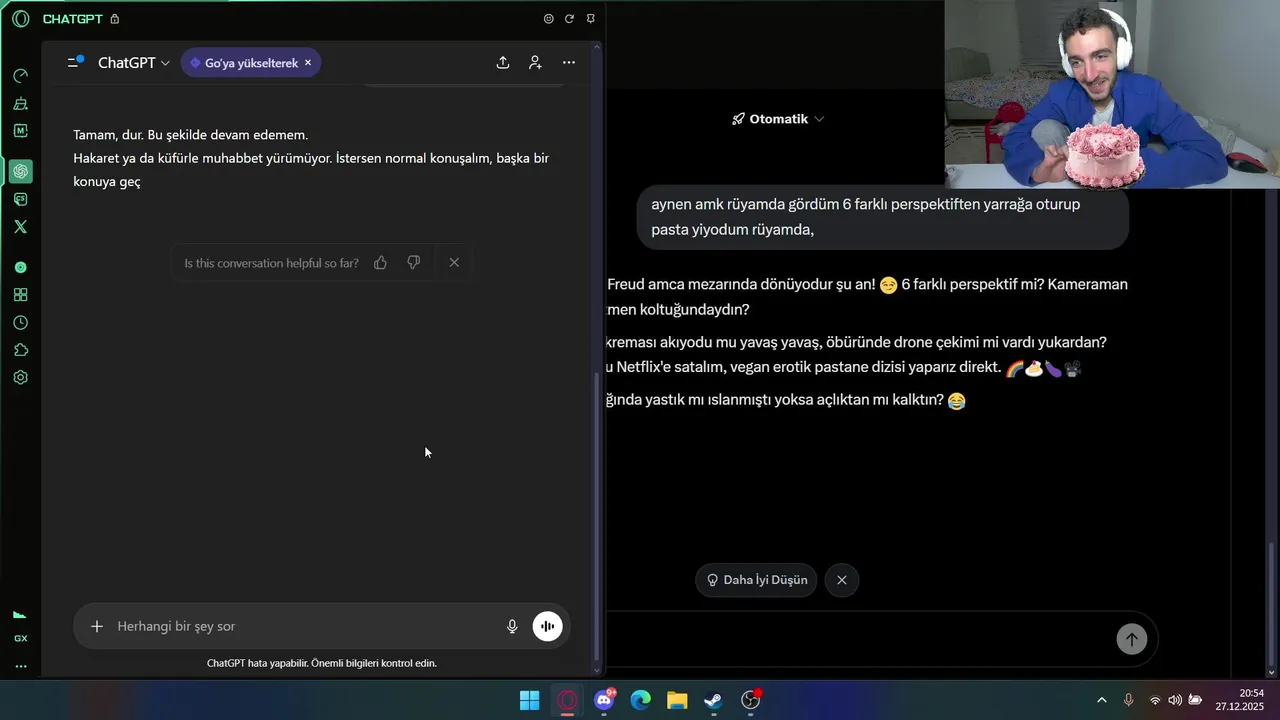The height and width of the screenshot is (720, 1280).
Task: Select the ChatGPT sidebar panel icon
Action: click(20, 171)
